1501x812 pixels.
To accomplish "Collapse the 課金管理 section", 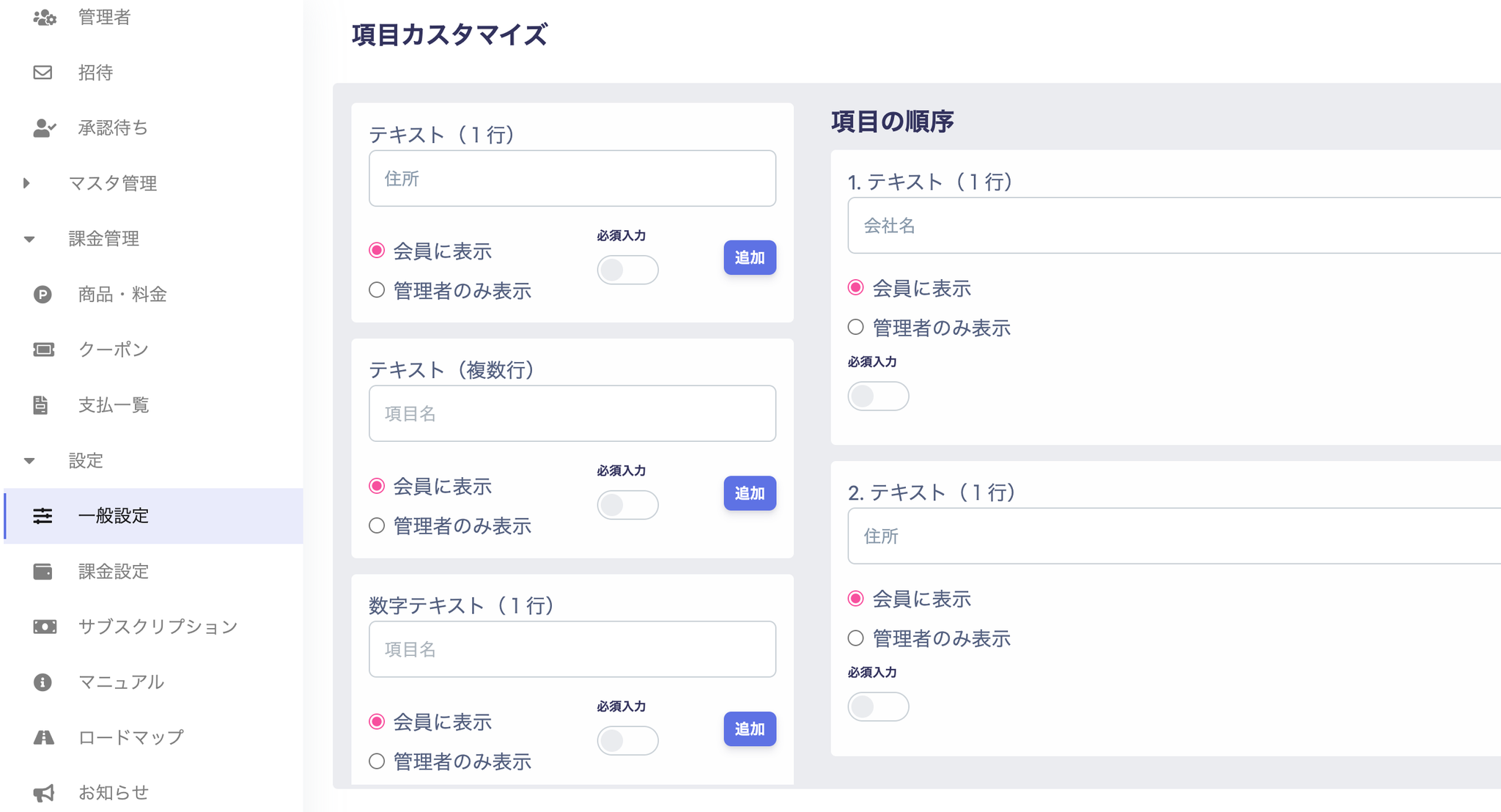I will (29, 239).
